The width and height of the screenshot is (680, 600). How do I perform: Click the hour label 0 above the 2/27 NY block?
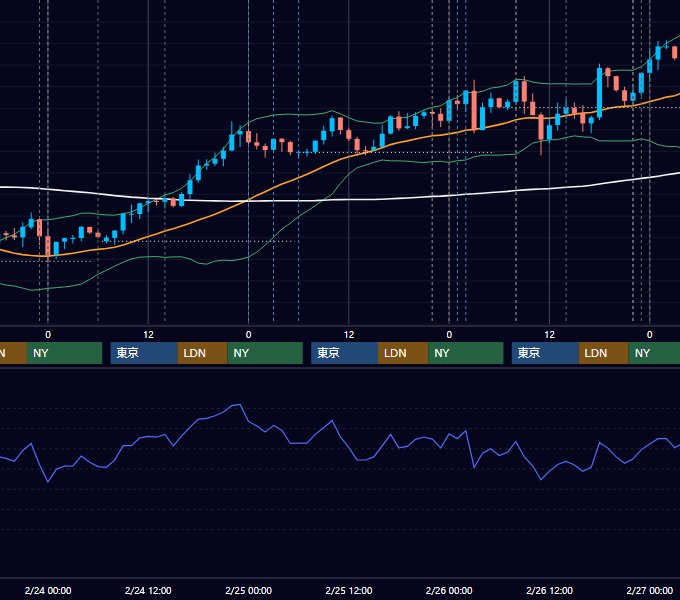650,335
